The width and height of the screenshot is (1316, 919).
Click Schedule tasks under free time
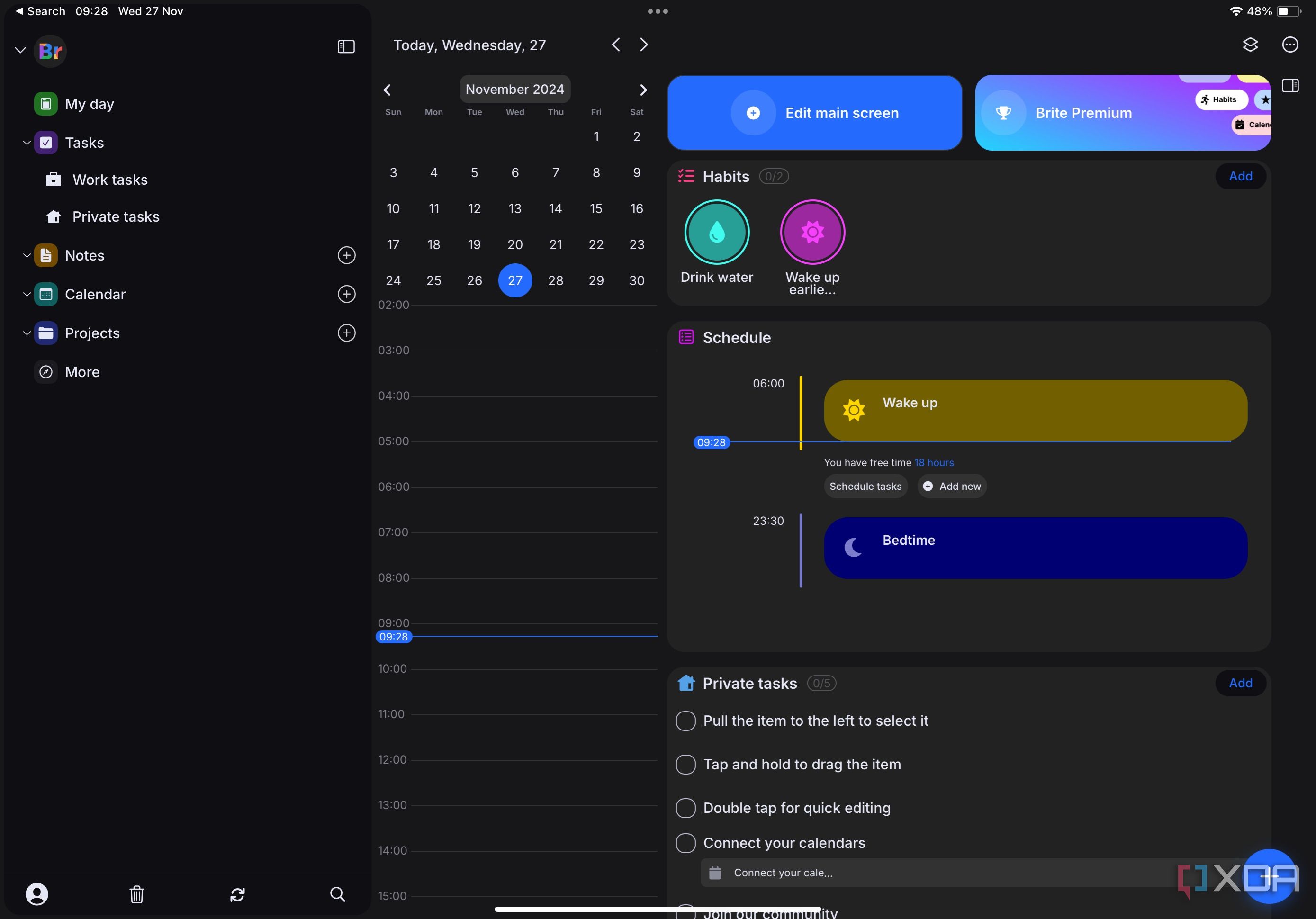[865, 486]
